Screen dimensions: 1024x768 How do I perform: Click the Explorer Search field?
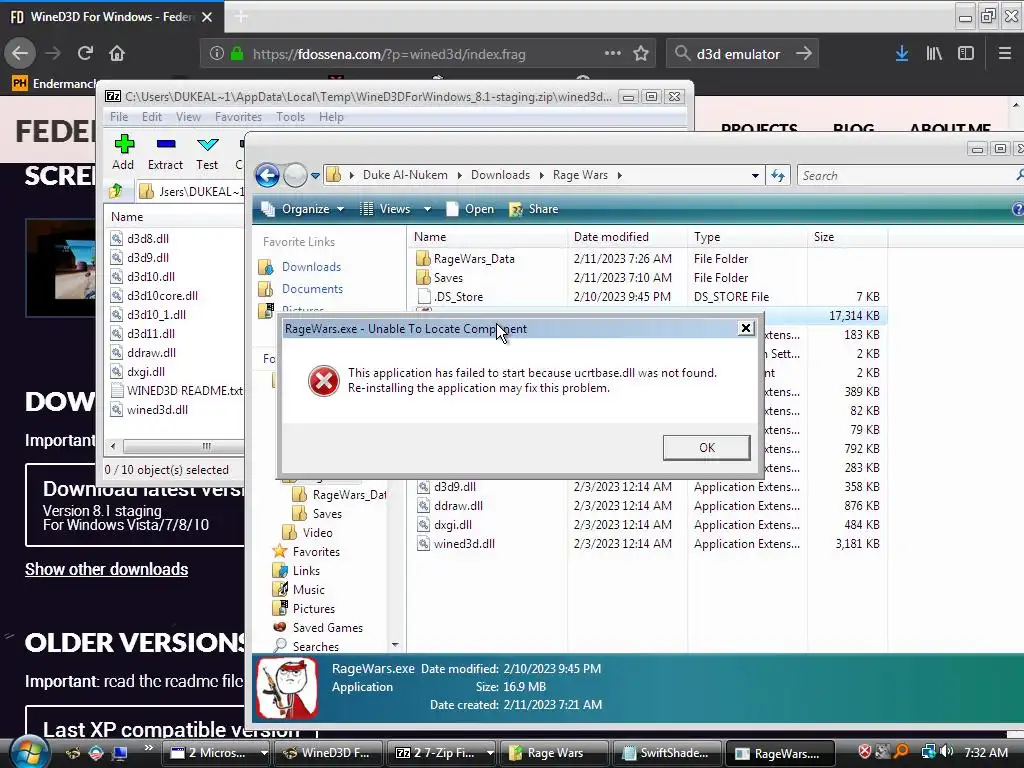(908, 176)
